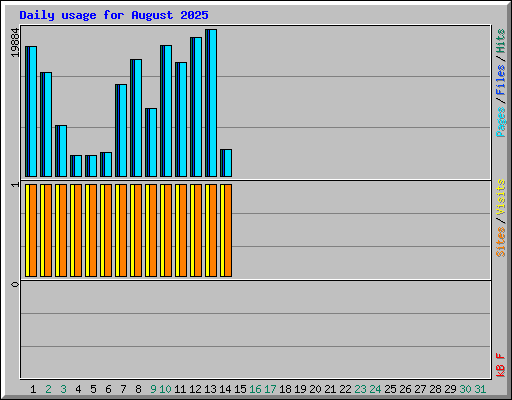Click day label 7 on x-axis
This screenshot has height=400, width=512.
click(x=123, y=389)
